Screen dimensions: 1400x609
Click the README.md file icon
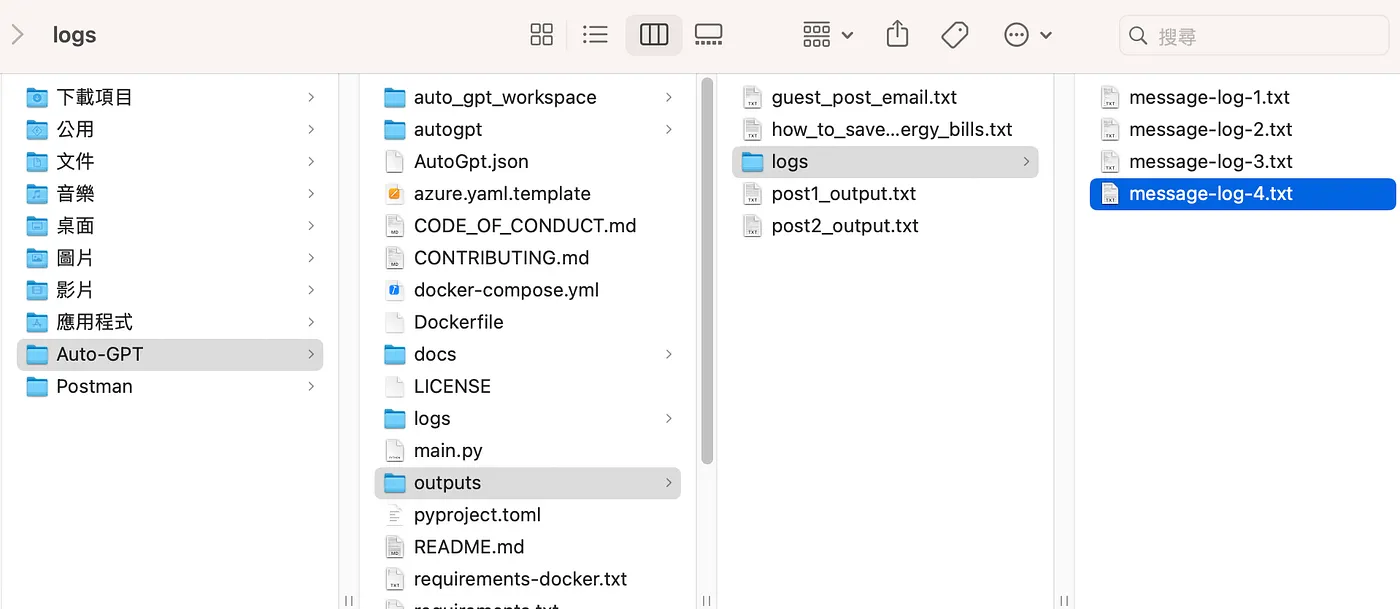[x=394, y=546]
